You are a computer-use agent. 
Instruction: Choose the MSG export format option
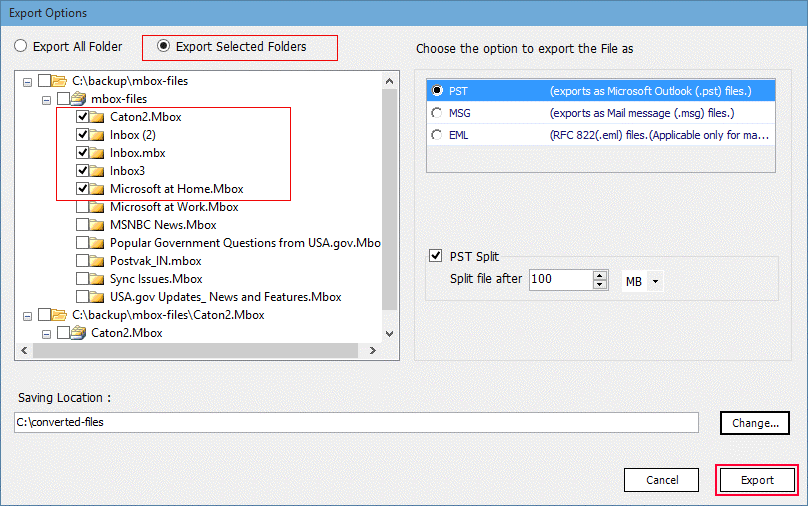pyautogui.click(x=436, y=112)
